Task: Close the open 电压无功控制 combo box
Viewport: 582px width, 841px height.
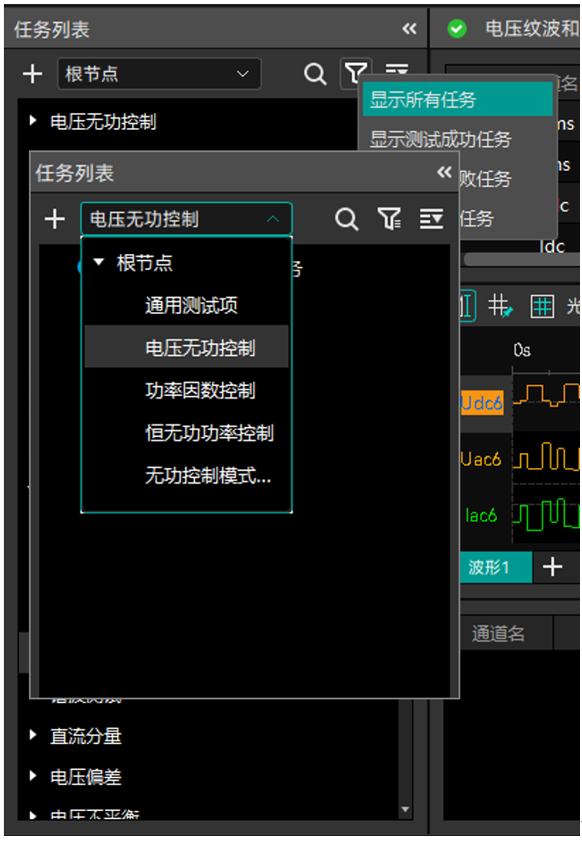Action: pos(186,219)
